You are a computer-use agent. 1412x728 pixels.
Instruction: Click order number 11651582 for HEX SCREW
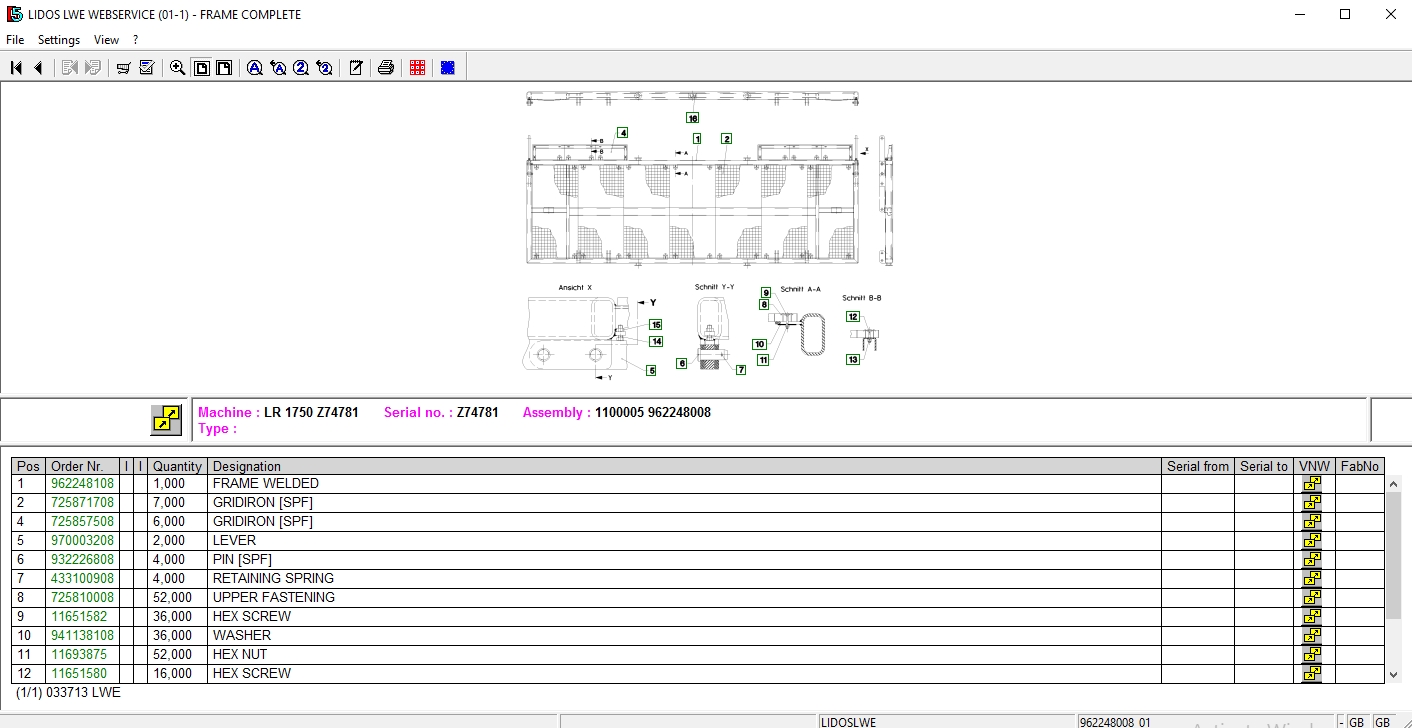tap(79, 617)
